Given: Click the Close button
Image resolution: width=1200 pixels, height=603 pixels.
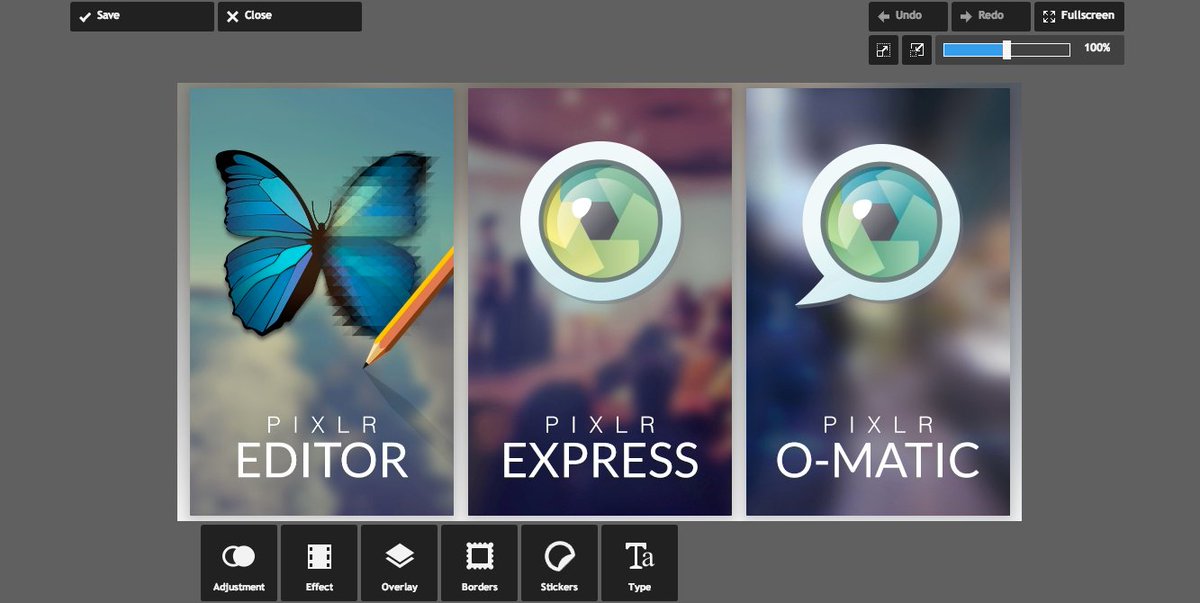Looking at the screenshot, I should tap(290, 16).
